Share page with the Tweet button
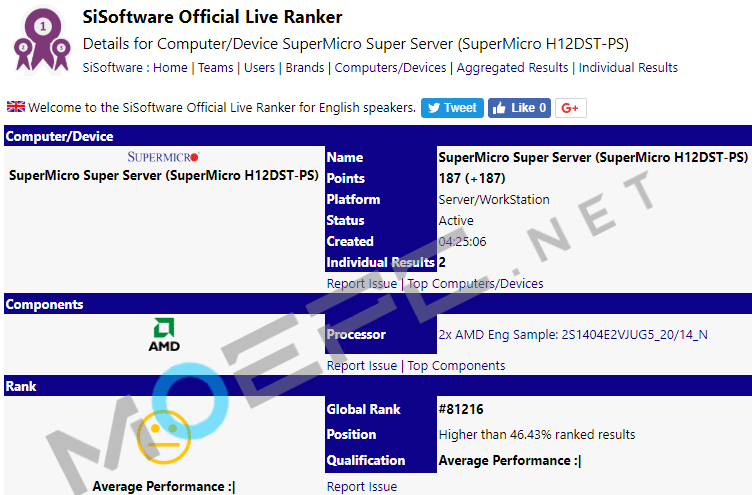752x495 pixels. click(x=452, y=108)
